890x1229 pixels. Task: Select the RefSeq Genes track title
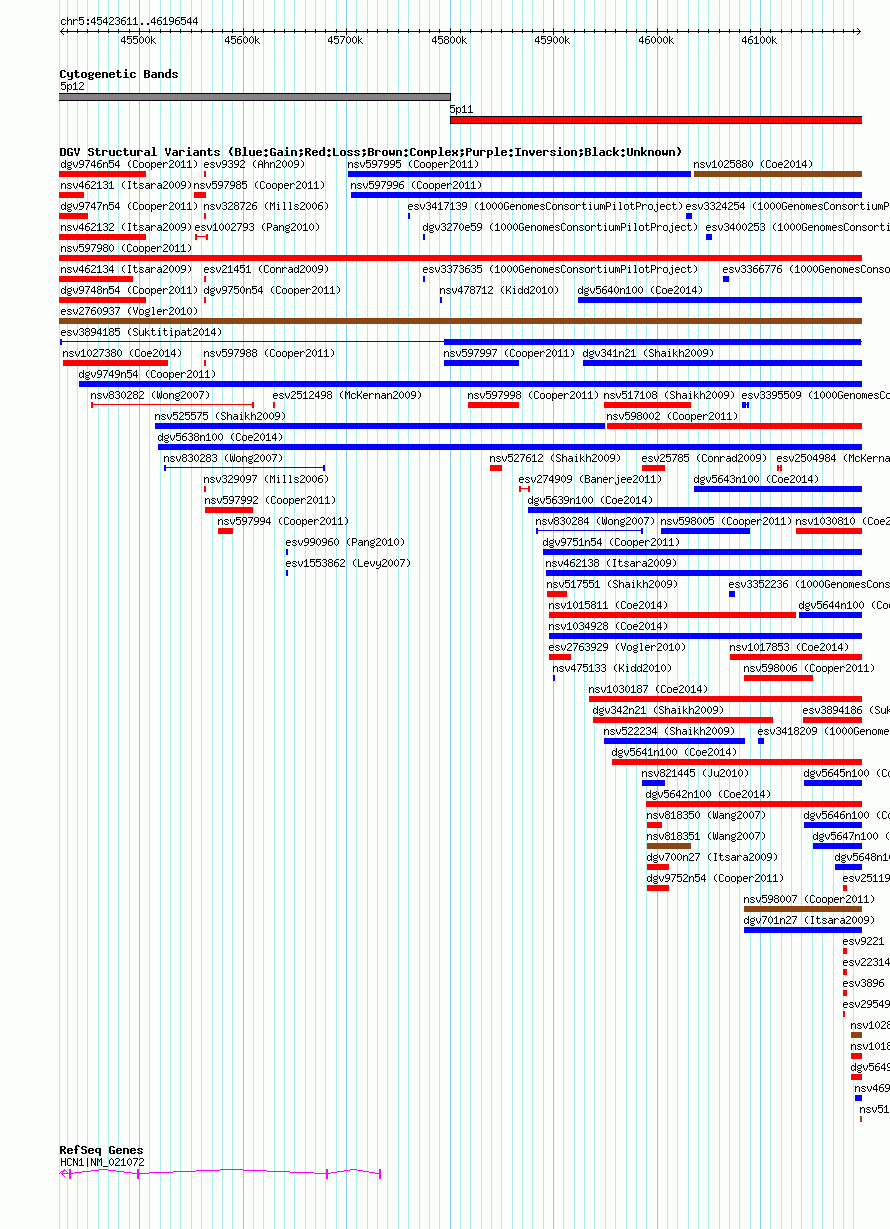tap(101, 1150)
